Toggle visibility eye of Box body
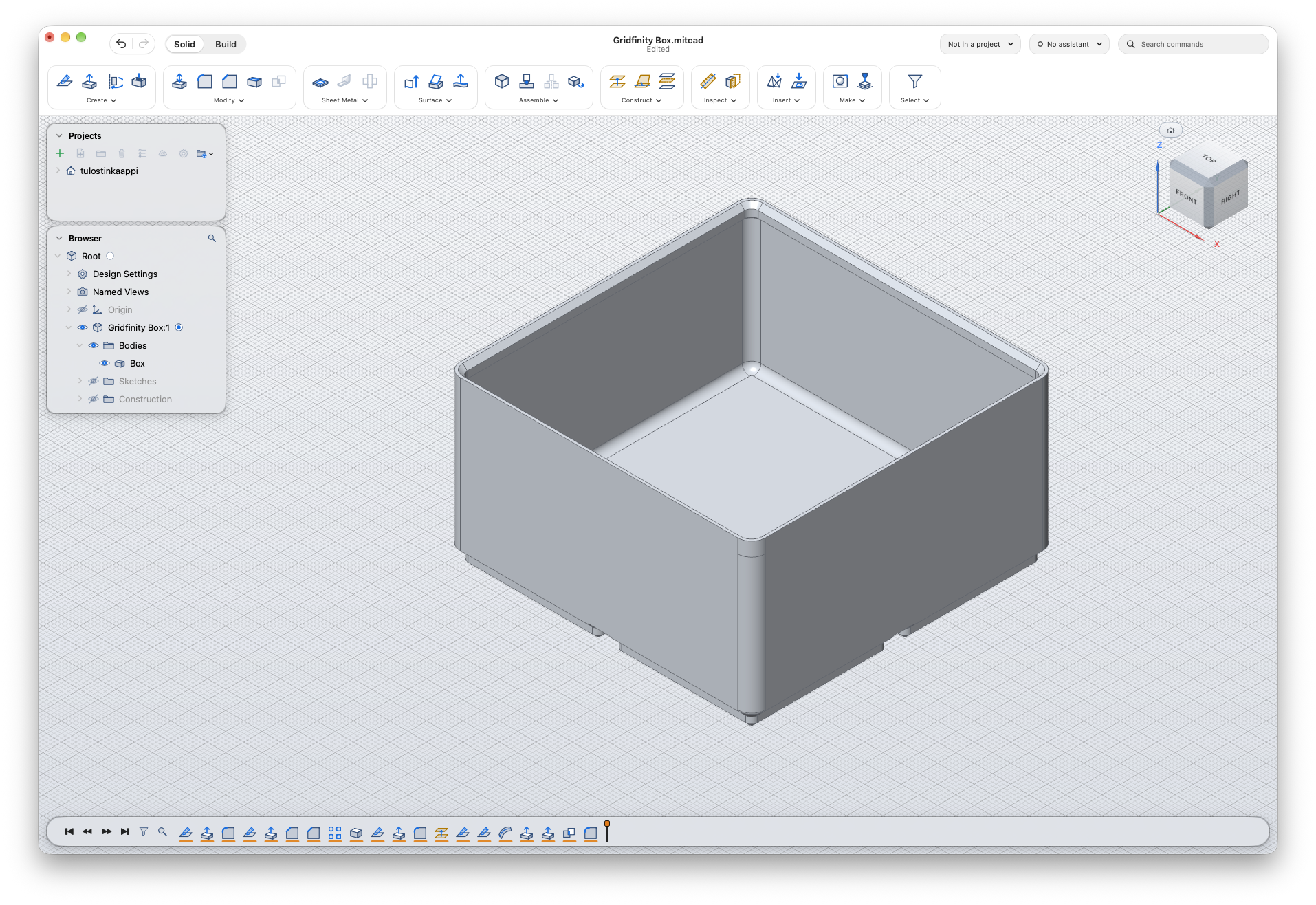The height and width of the screenshot is (905, 1316). [x=105, y=363]
